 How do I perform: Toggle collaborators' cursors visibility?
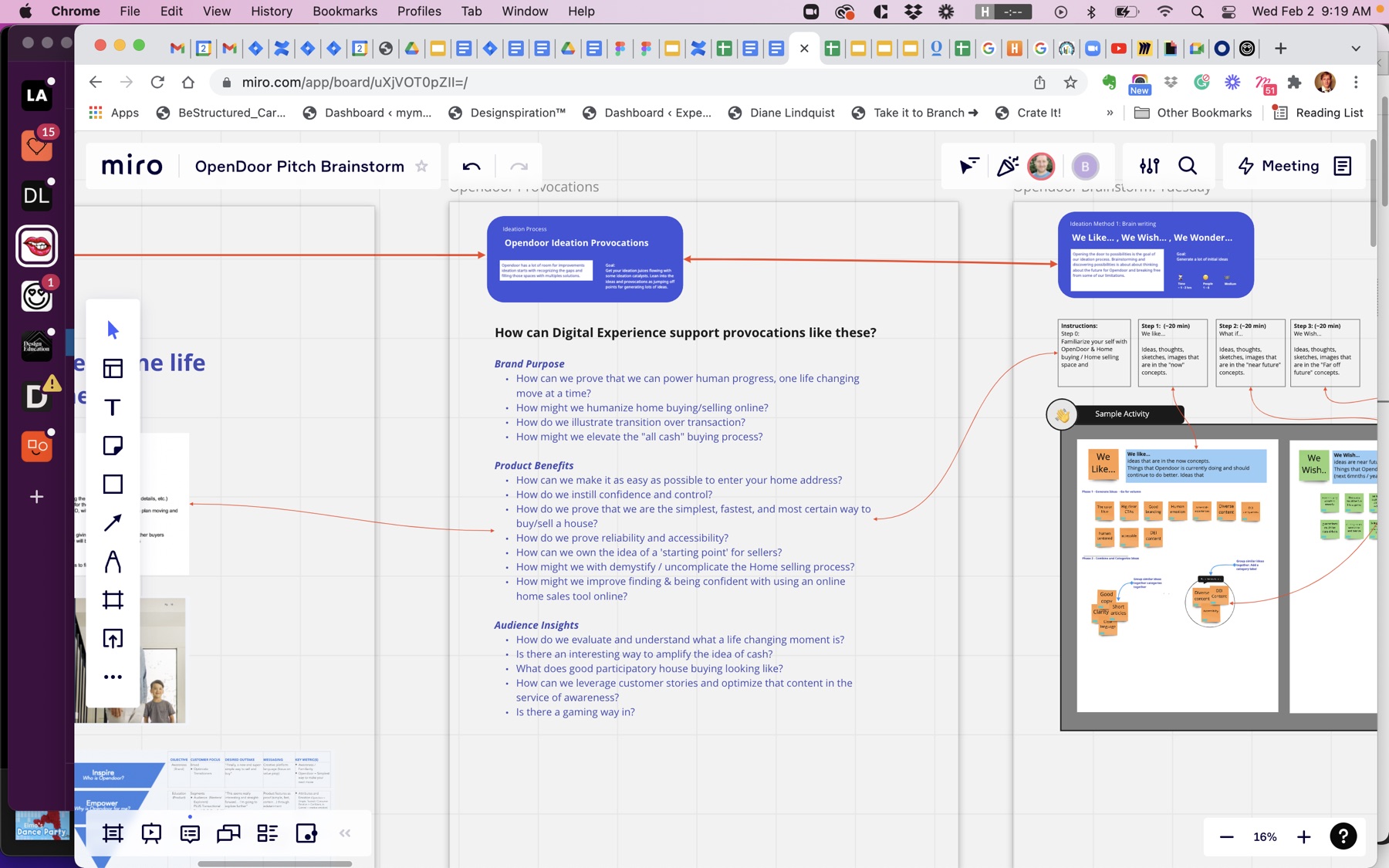pyautogui.click(x=968, y=166)
